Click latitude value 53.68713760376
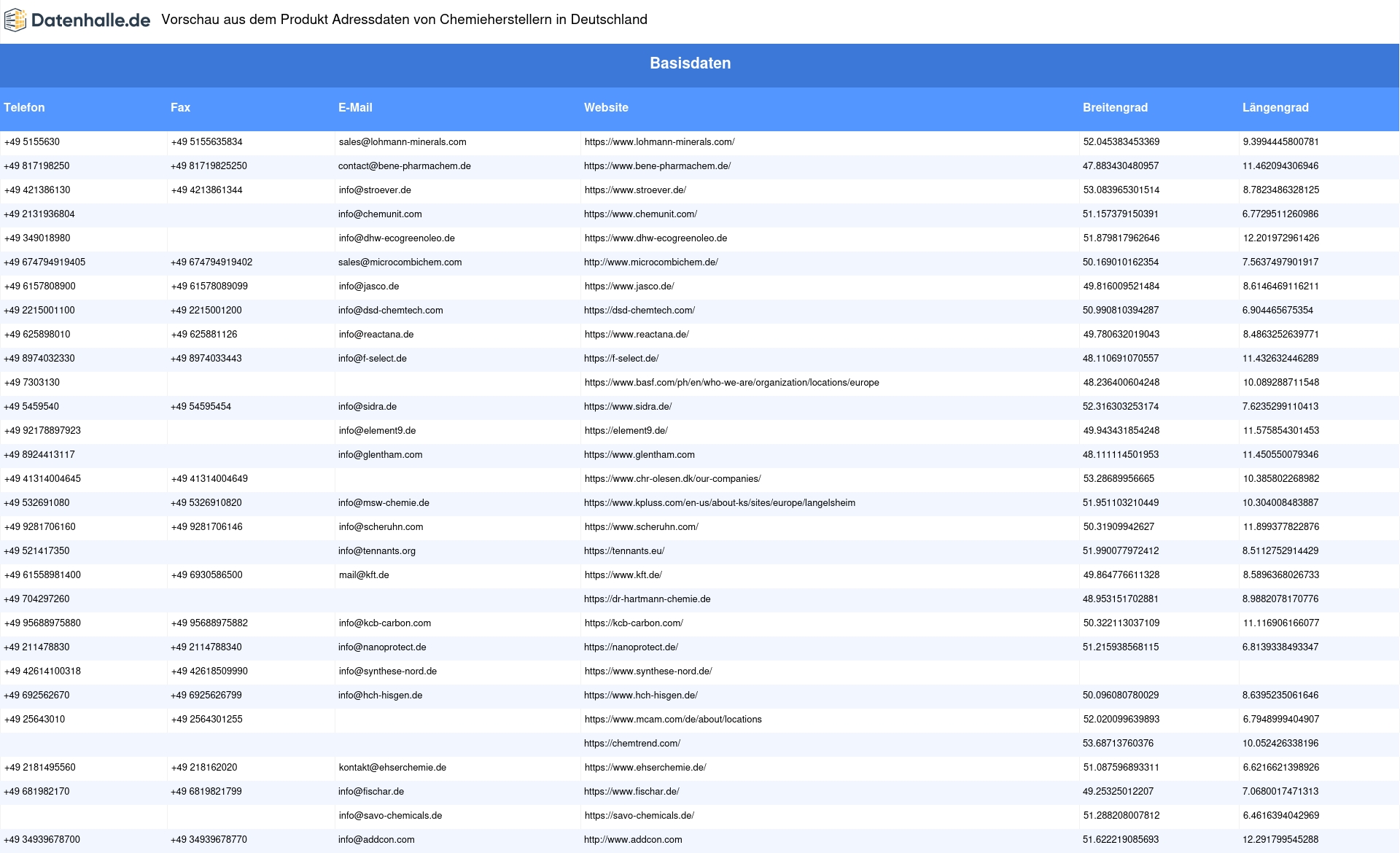 [1119, 744]
